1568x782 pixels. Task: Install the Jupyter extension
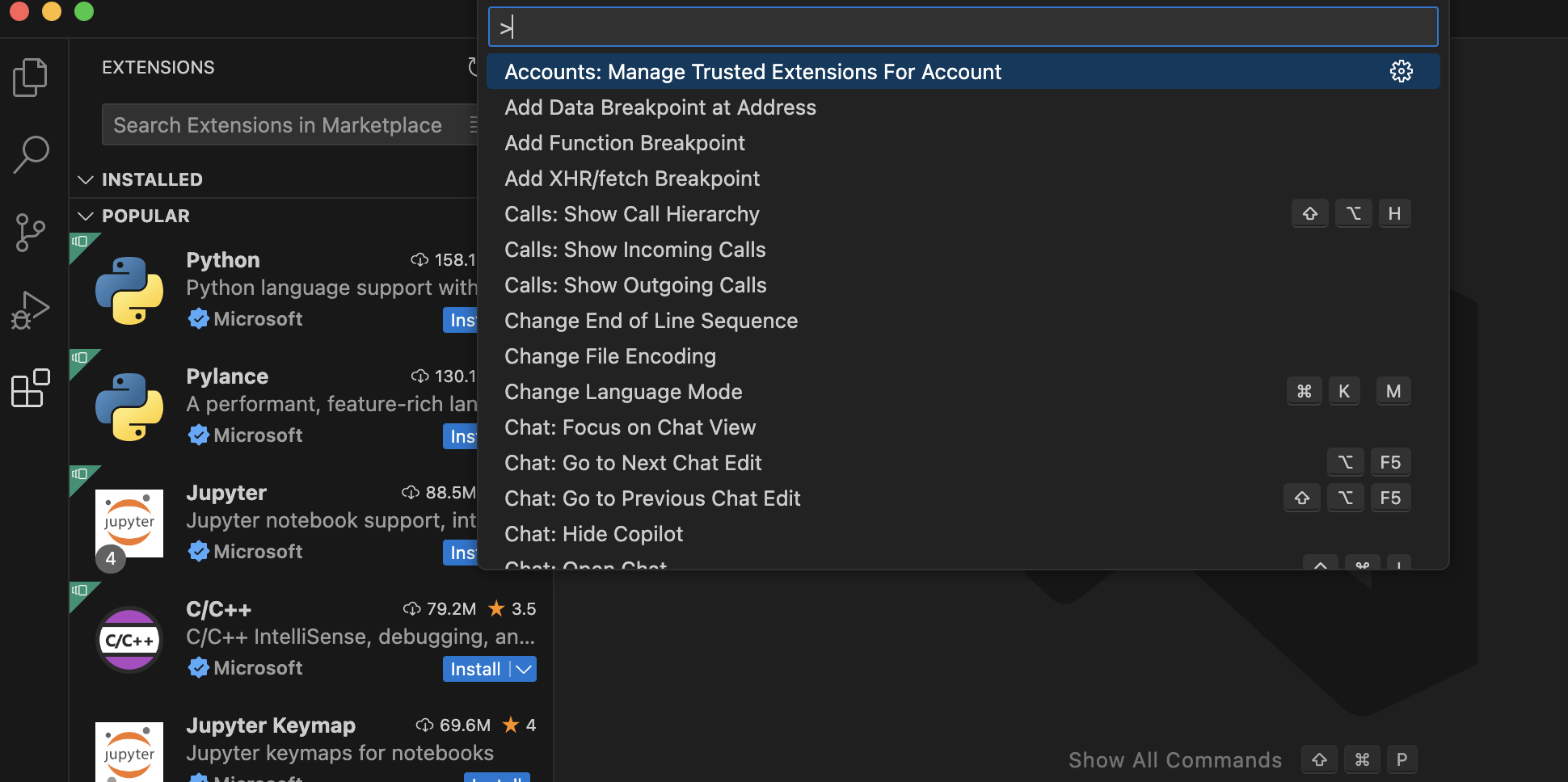(461, 553)
